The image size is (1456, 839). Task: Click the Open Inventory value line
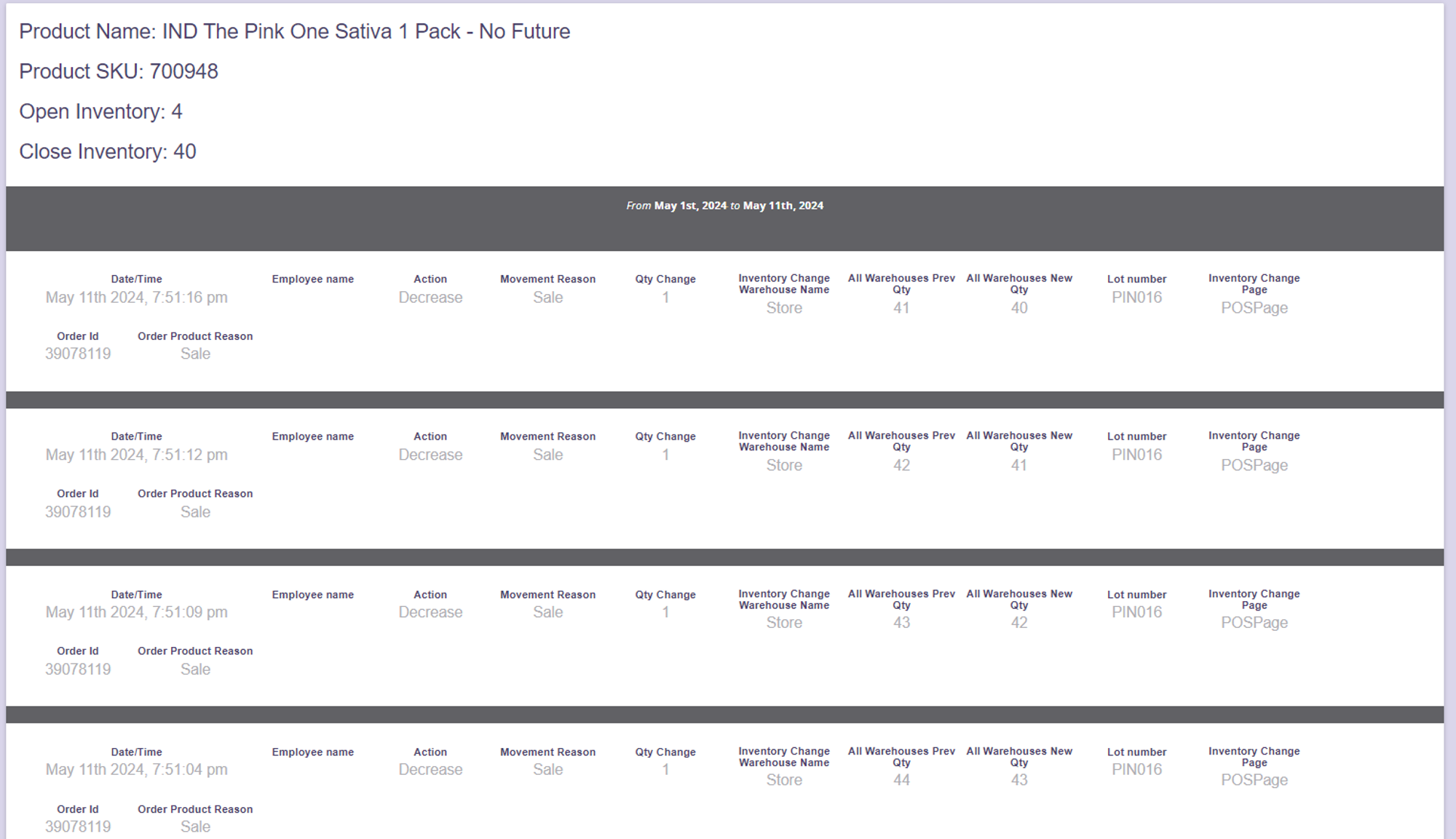click(x=100, y=111)
